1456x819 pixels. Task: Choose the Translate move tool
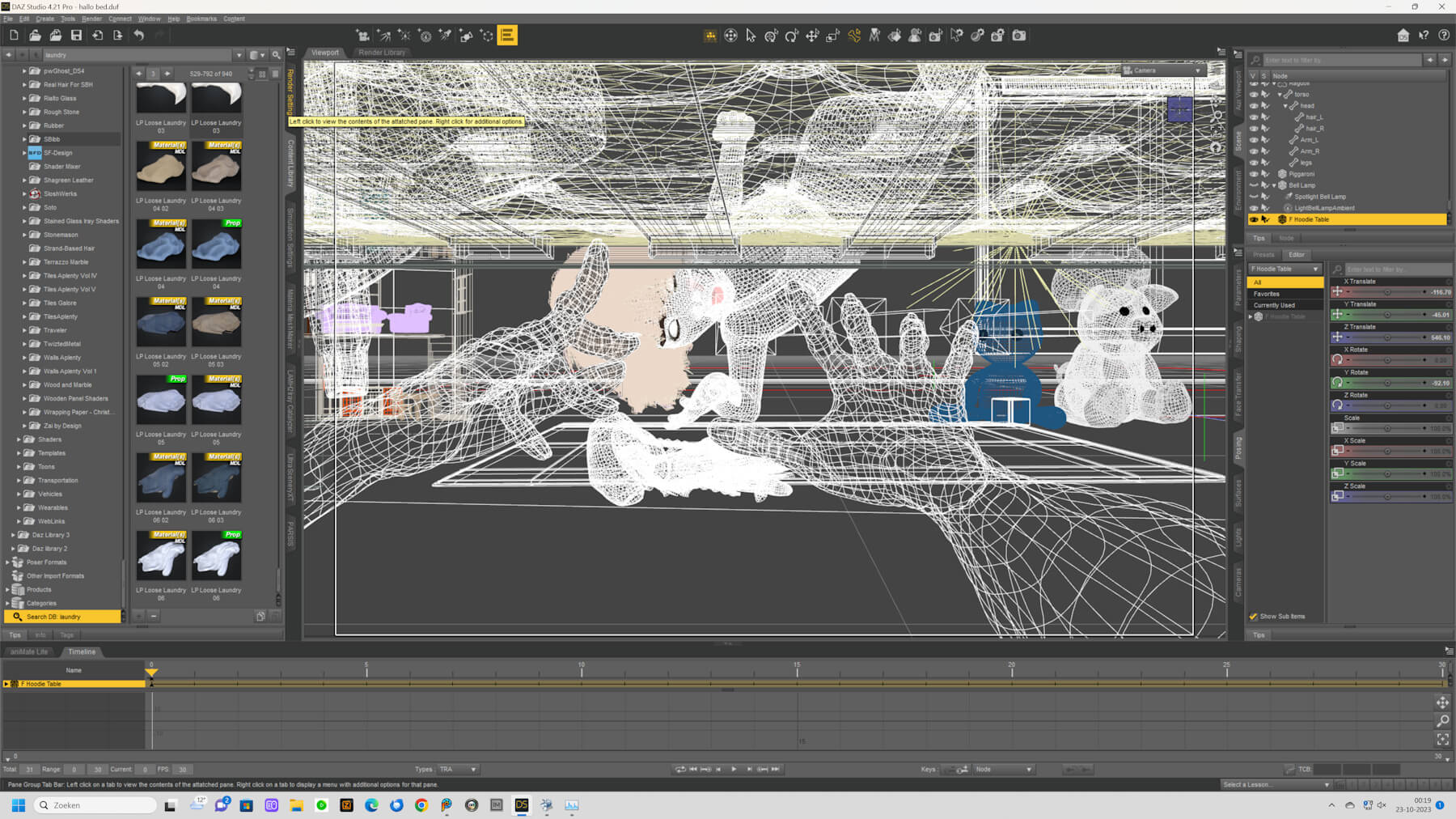(x=812, y=36)
